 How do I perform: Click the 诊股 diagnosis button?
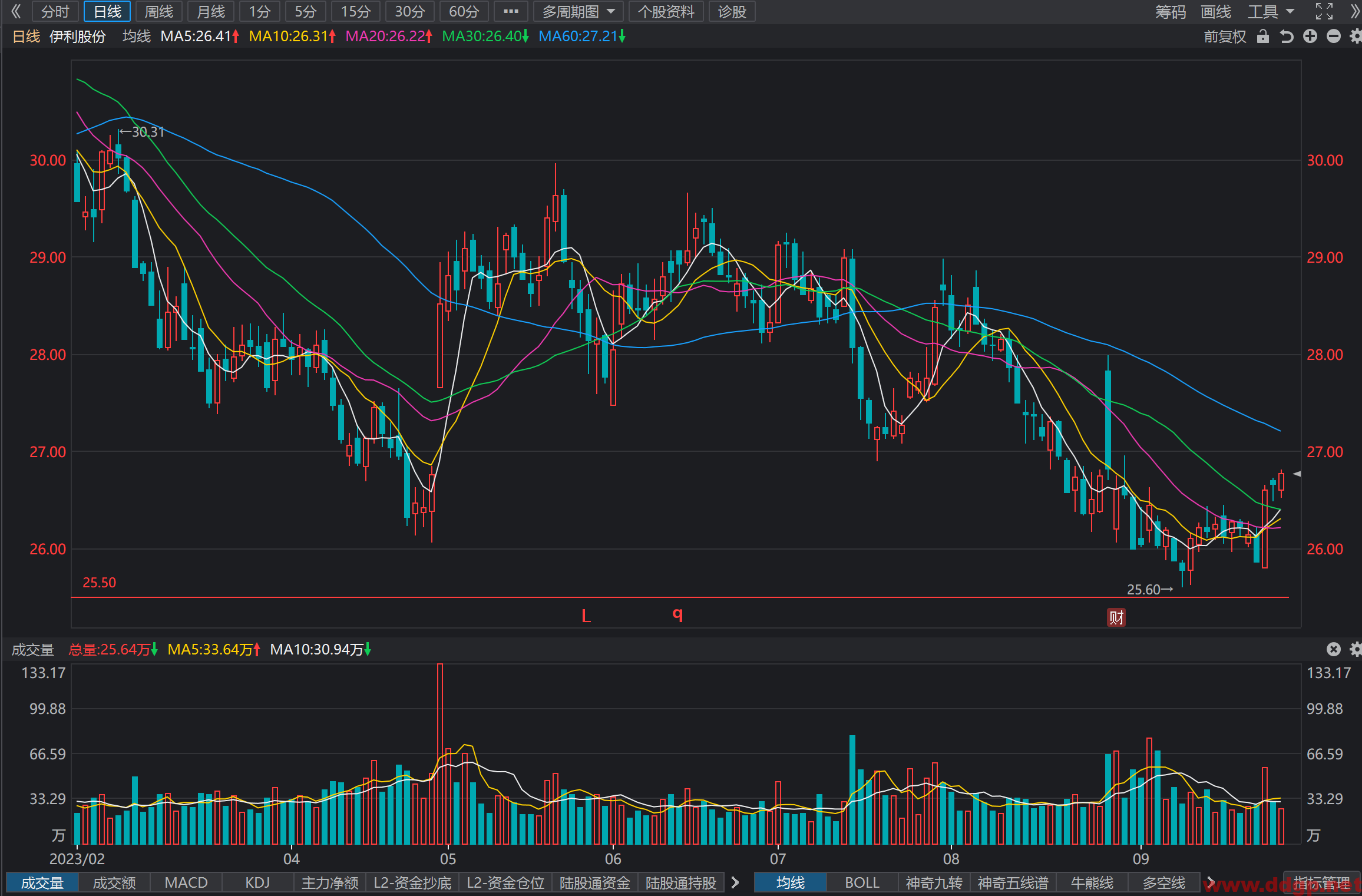point(732,11)
